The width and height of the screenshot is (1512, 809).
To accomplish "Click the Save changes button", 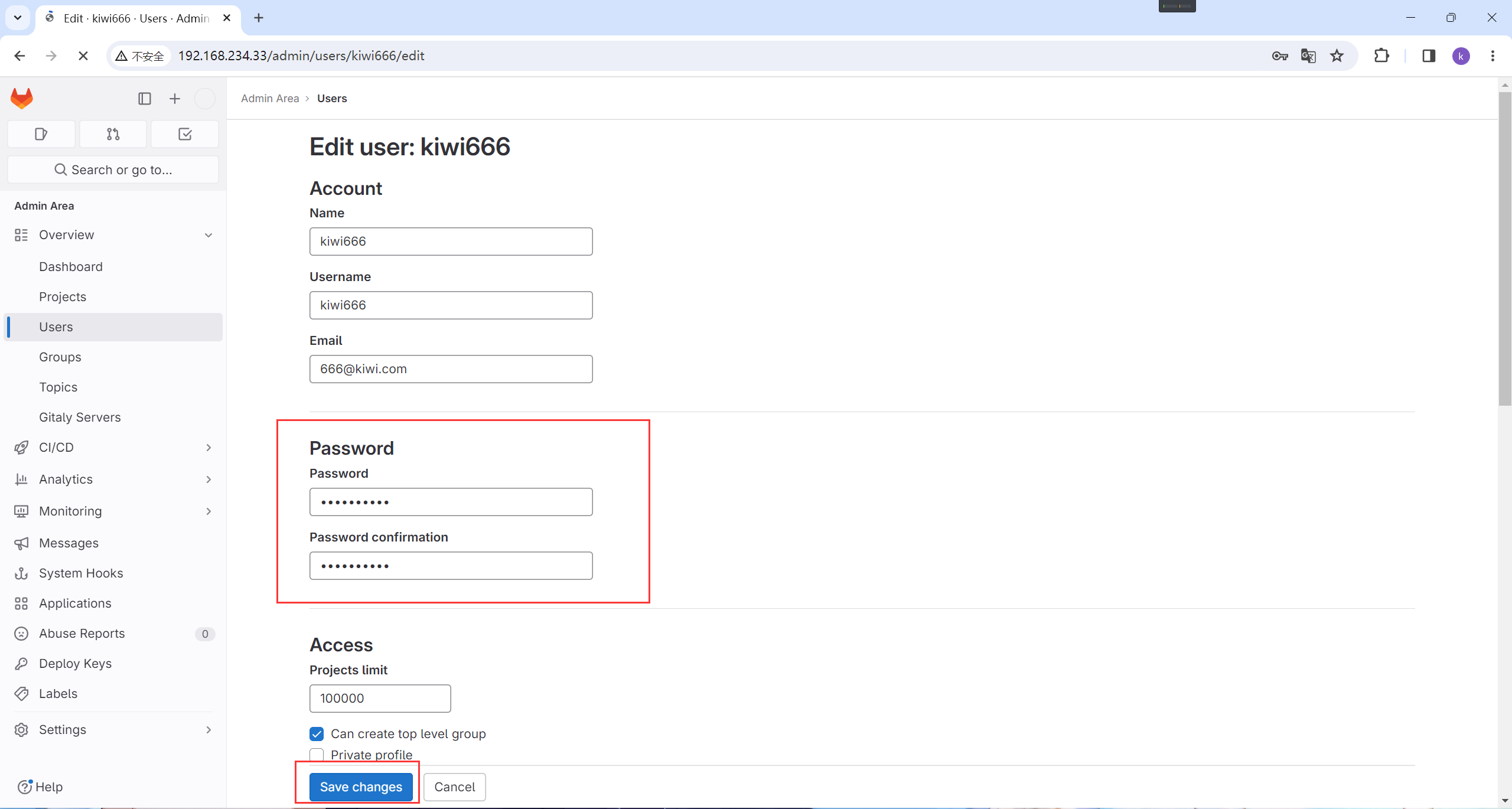I will coord(361,787).
